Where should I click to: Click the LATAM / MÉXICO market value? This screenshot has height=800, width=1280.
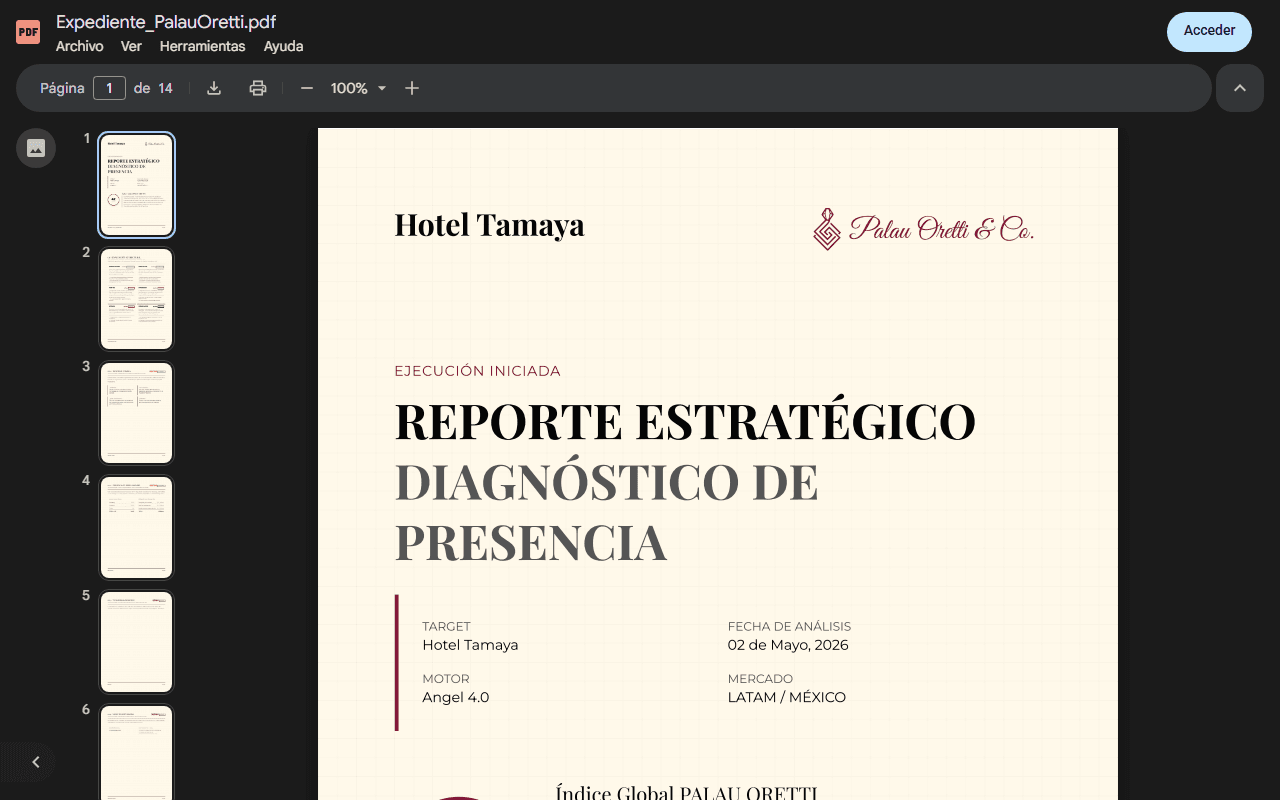point(787,697)
